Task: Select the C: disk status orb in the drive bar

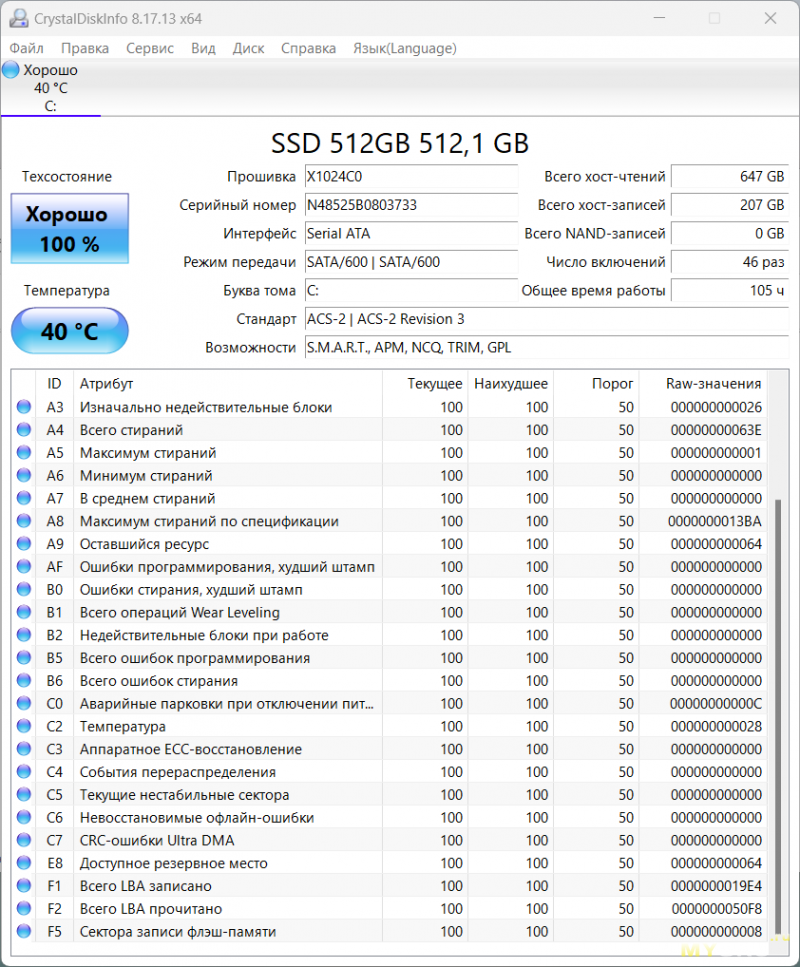Action: pos(11,70)
